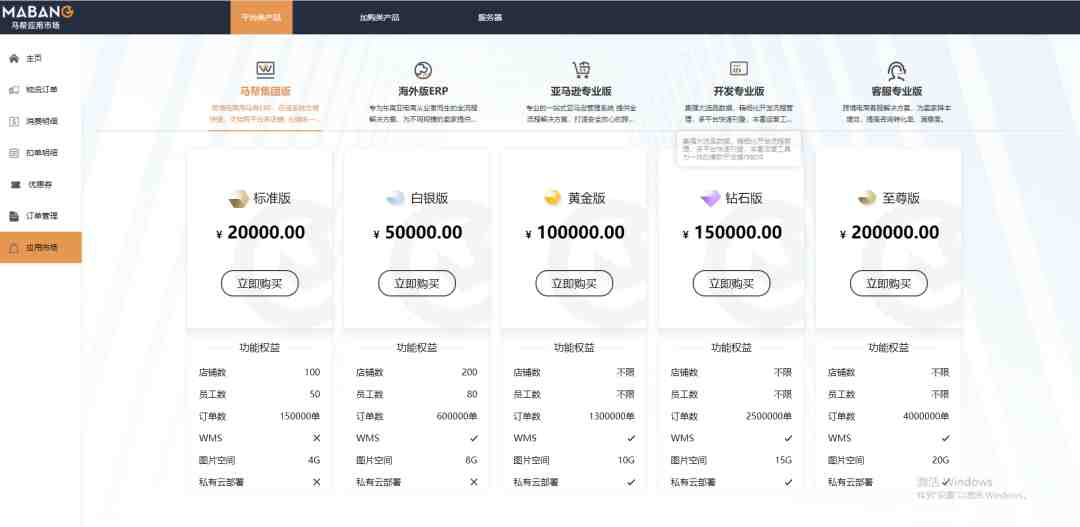Click the 8G 图片空间 value
This screenshot has height=527, width=1080.
pyautogui.click(x=472, y=460)
